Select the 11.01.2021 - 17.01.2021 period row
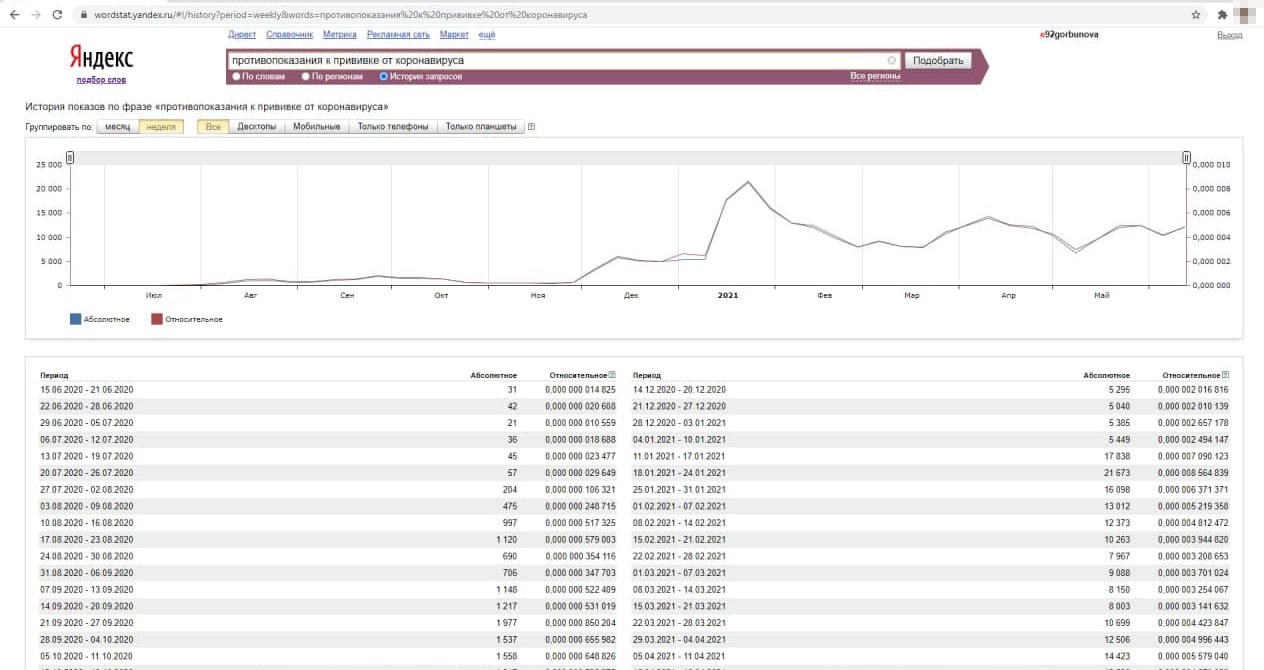1264x670 pixels. (931, 456)
